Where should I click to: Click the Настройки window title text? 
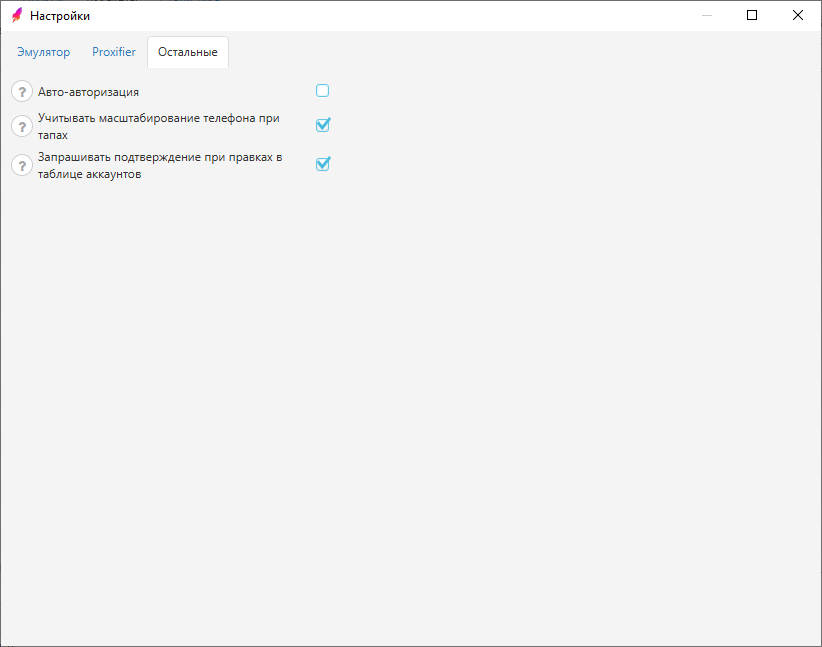tap(60, 16)
